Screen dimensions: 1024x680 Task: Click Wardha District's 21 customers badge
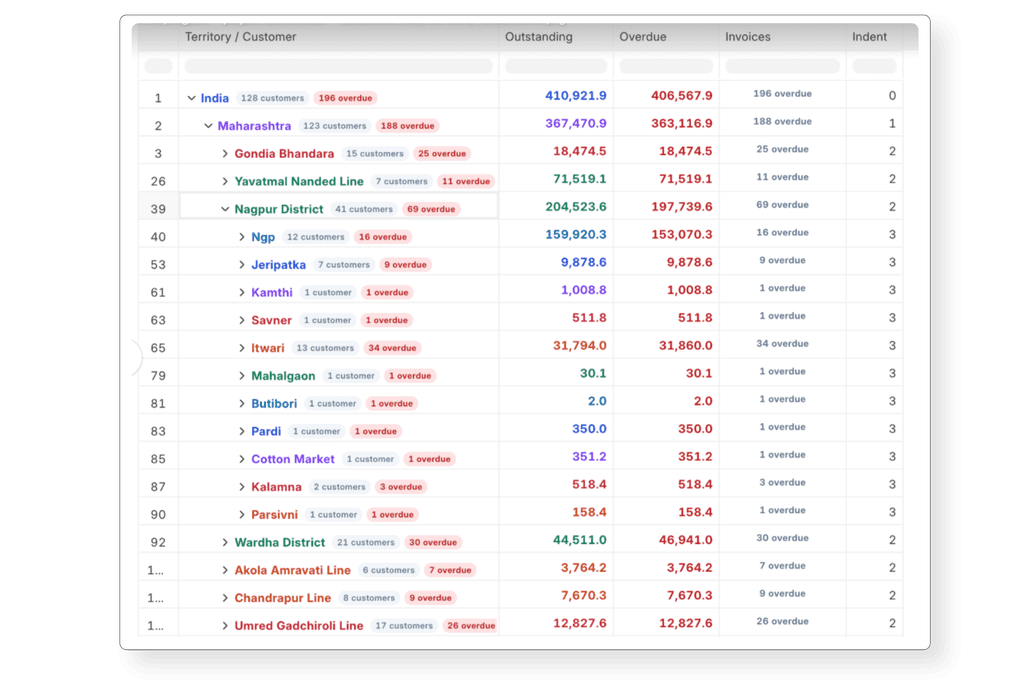pos(366,542)
